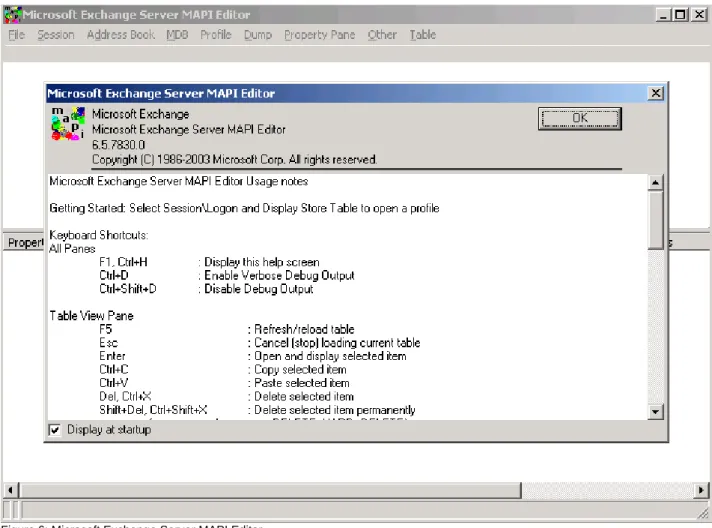Click the main window bottom-right resize grip

click(703, 512)
